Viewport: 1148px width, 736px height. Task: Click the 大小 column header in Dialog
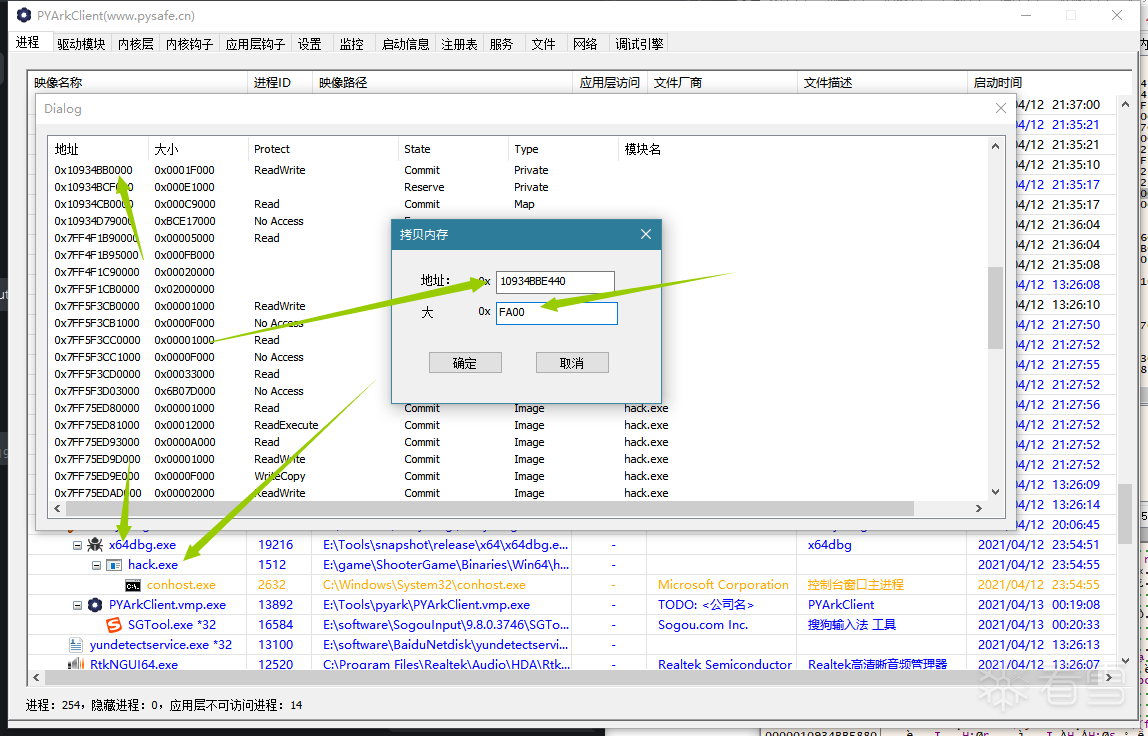pos(198,149)
